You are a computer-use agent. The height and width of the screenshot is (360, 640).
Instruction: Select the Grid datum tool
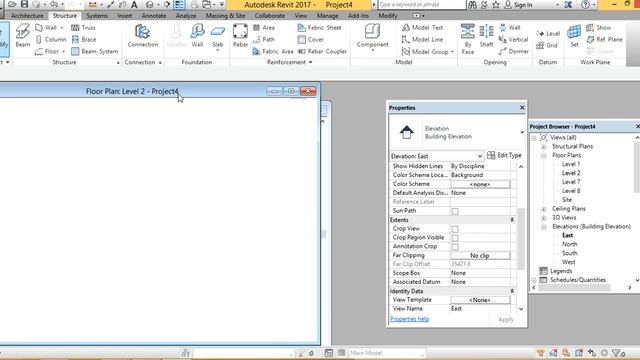coord(547,45)
